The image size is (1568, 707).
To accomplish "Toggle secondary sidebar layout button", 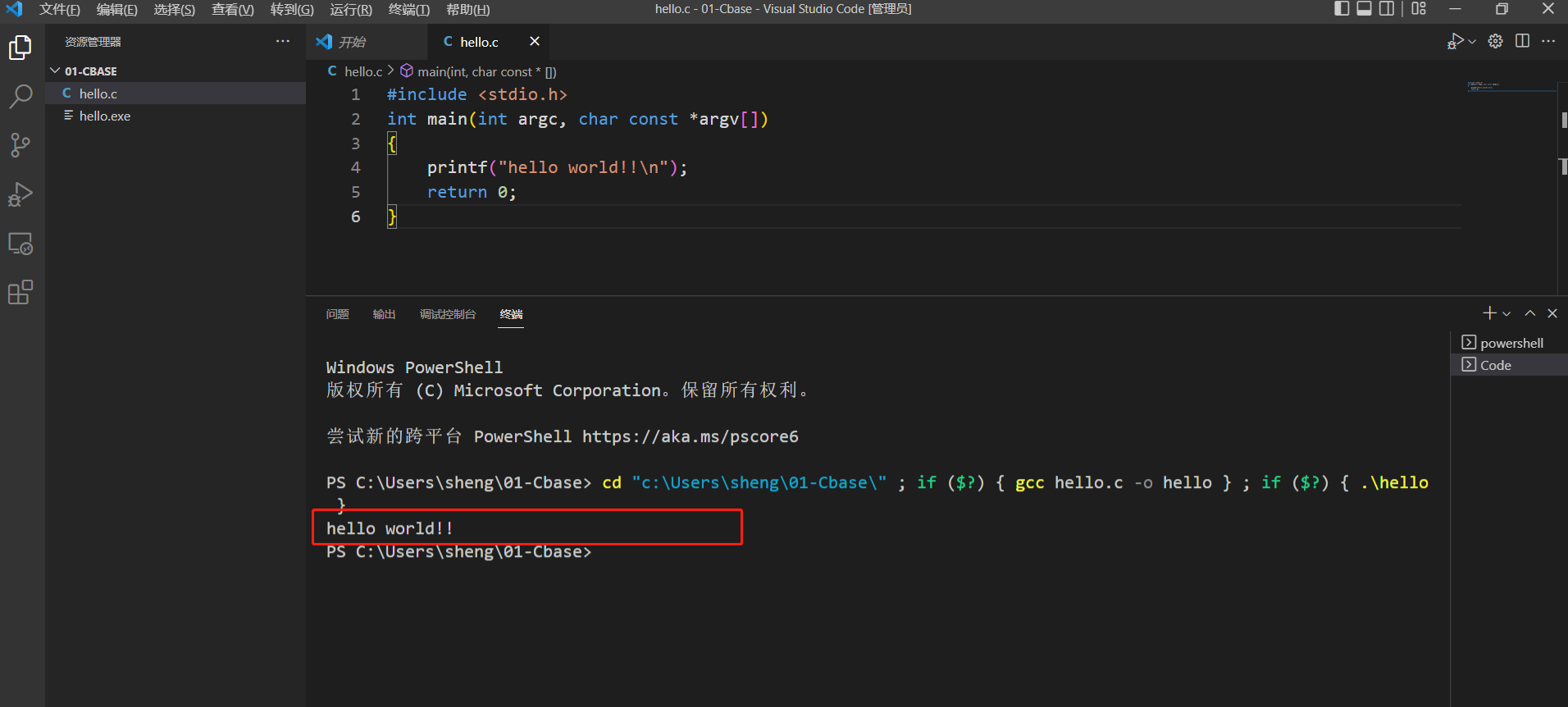I will [x=1386, y=8].
